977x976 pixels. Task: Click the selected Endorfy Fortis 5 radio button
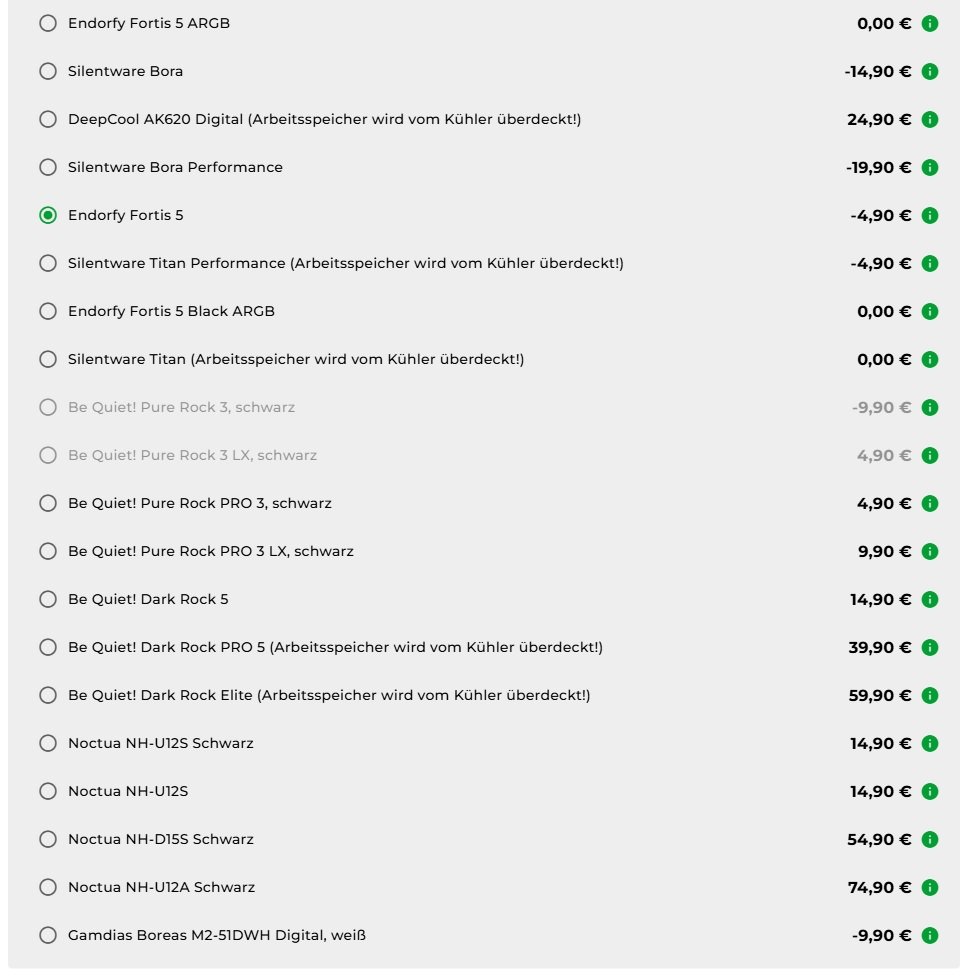[48, 215]
